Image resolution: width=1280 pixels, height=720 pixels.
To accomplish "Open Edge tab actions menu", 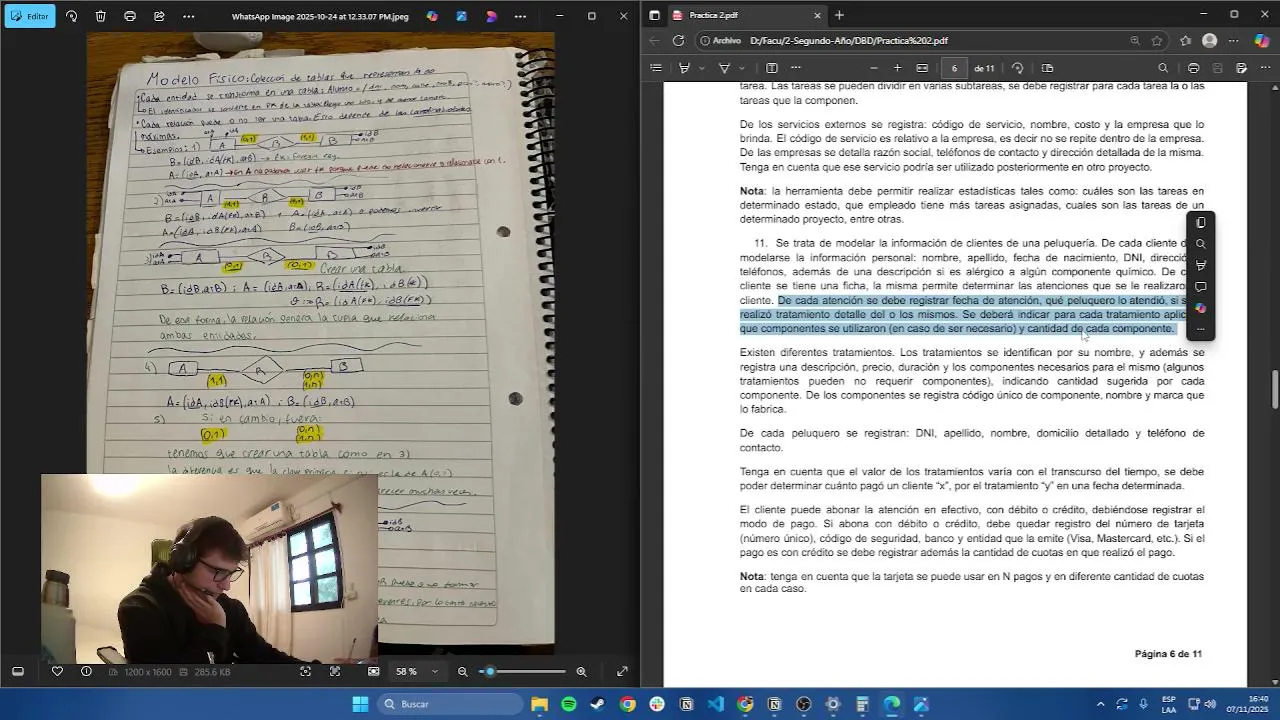I will coord(654,15).
